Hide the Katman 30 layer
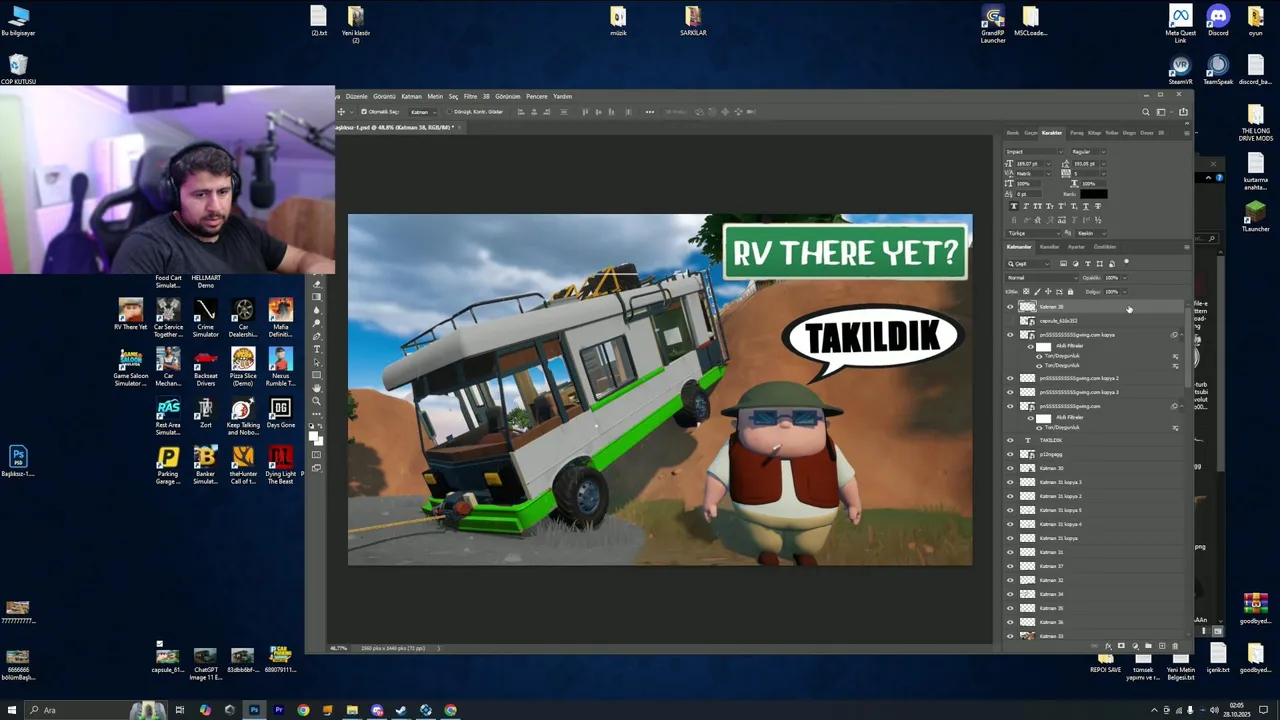This screenshot has height=720, width=1280. pos(1010,468)
